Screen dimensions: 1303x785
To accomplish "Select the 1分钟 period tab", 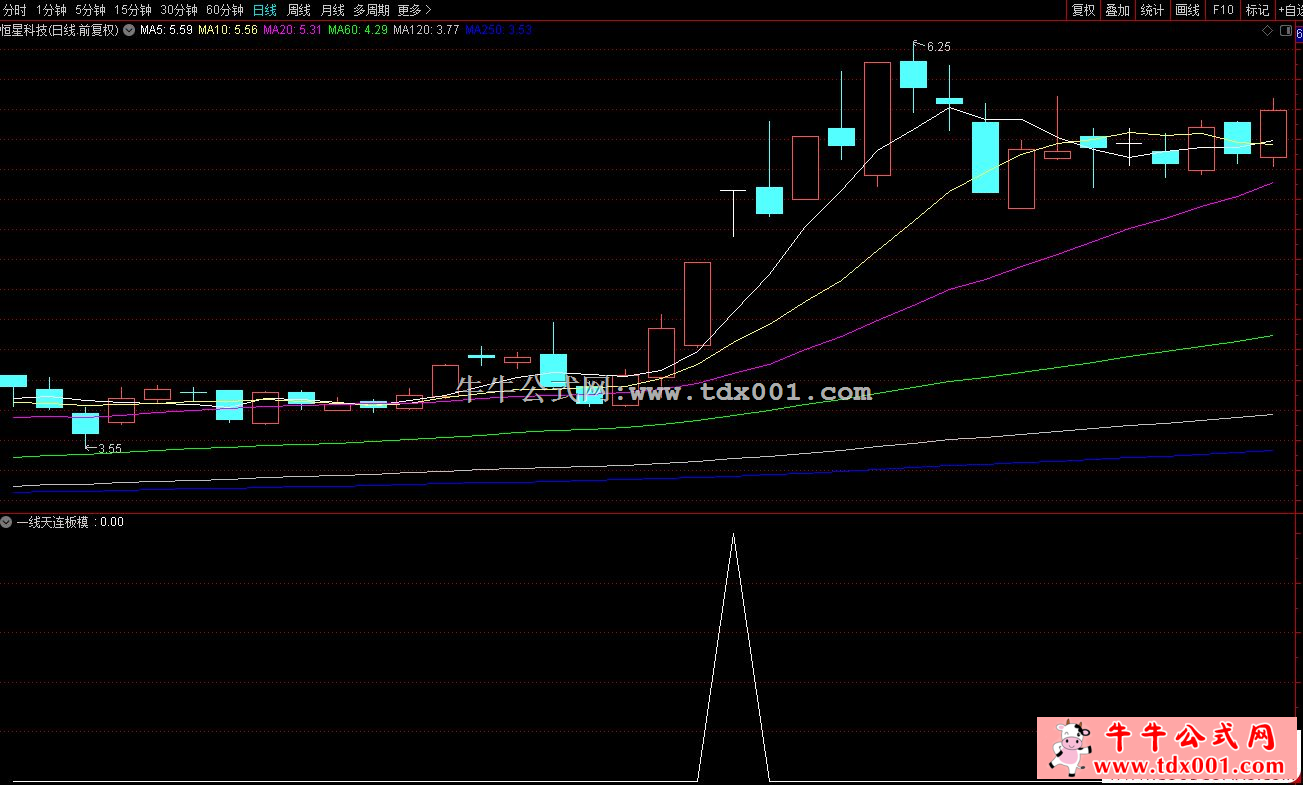I will click(50, 10).
